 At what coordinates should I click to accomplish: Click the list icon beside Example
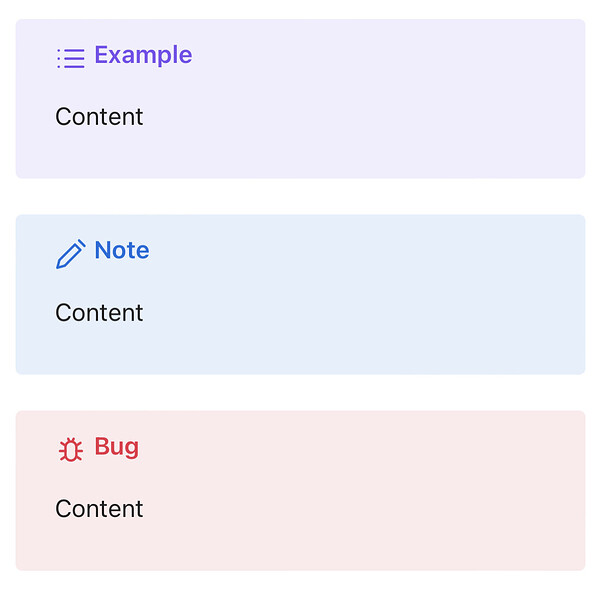pos(71,58)
